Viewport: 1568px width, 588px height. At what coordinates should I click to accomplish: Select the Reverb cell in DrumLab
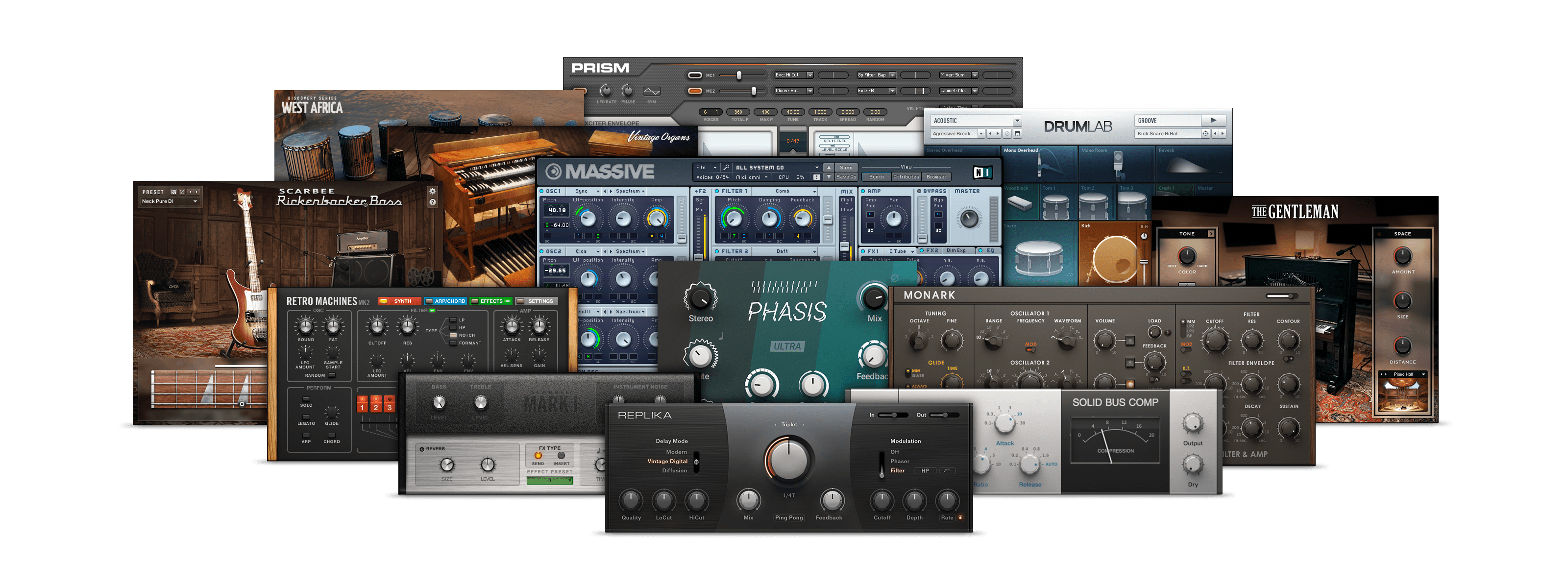point(1194,163)
